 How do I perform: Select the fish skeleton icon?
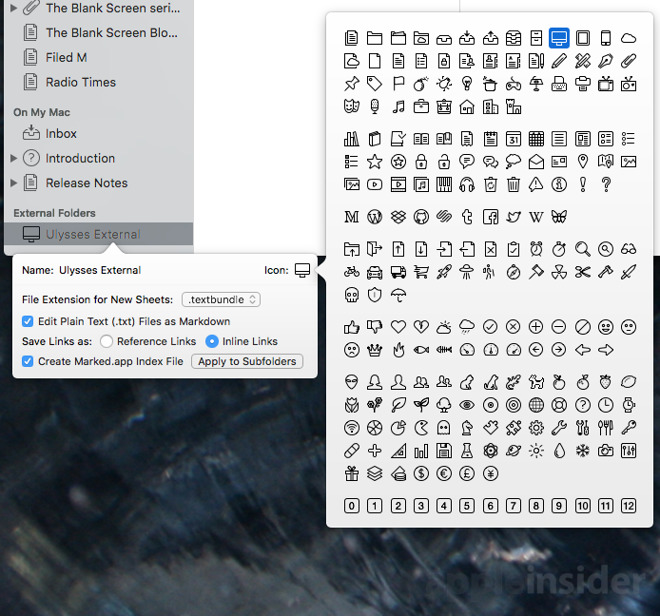pos(444,349)
